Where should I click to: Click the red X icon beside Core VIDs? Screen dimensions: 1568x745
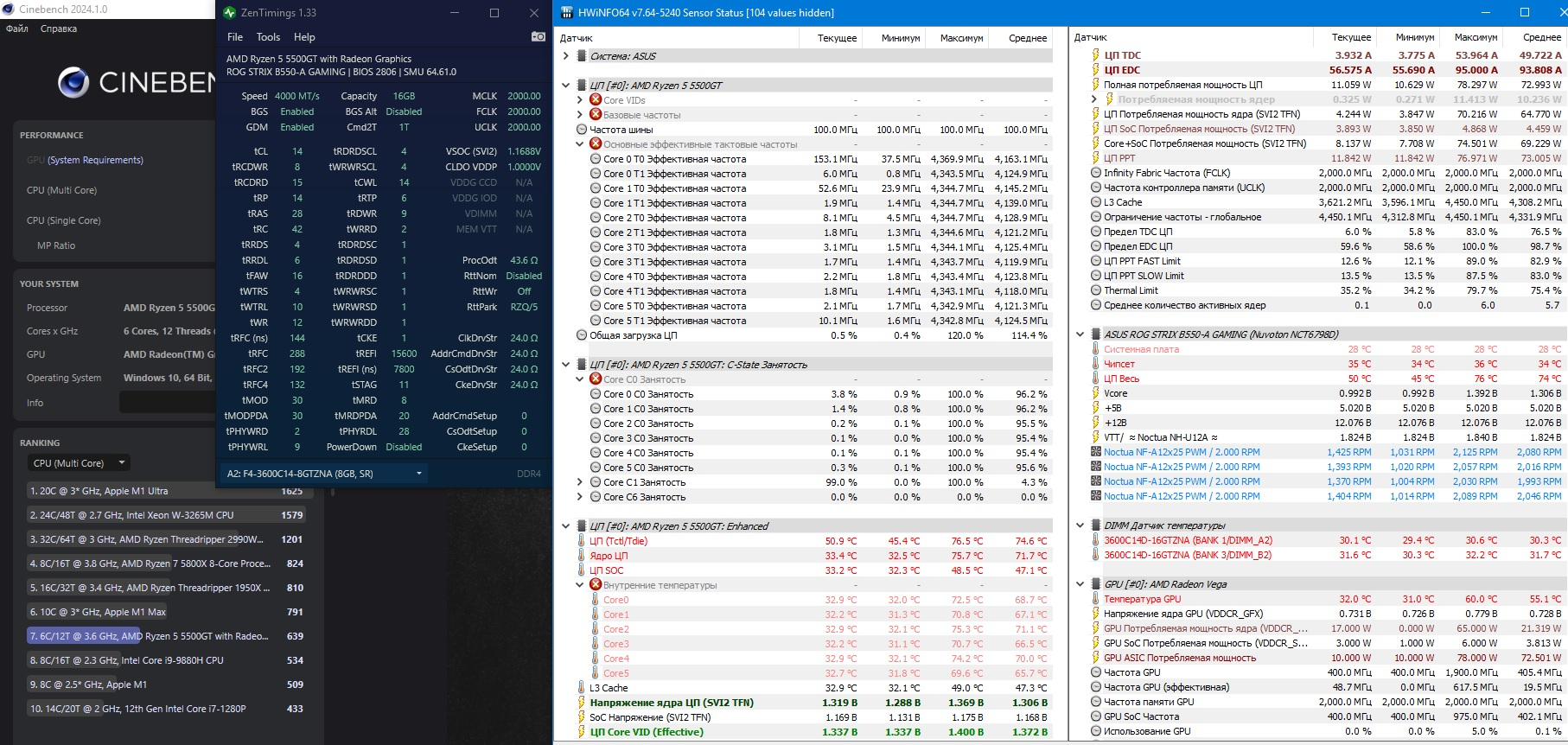click(596, 100)
